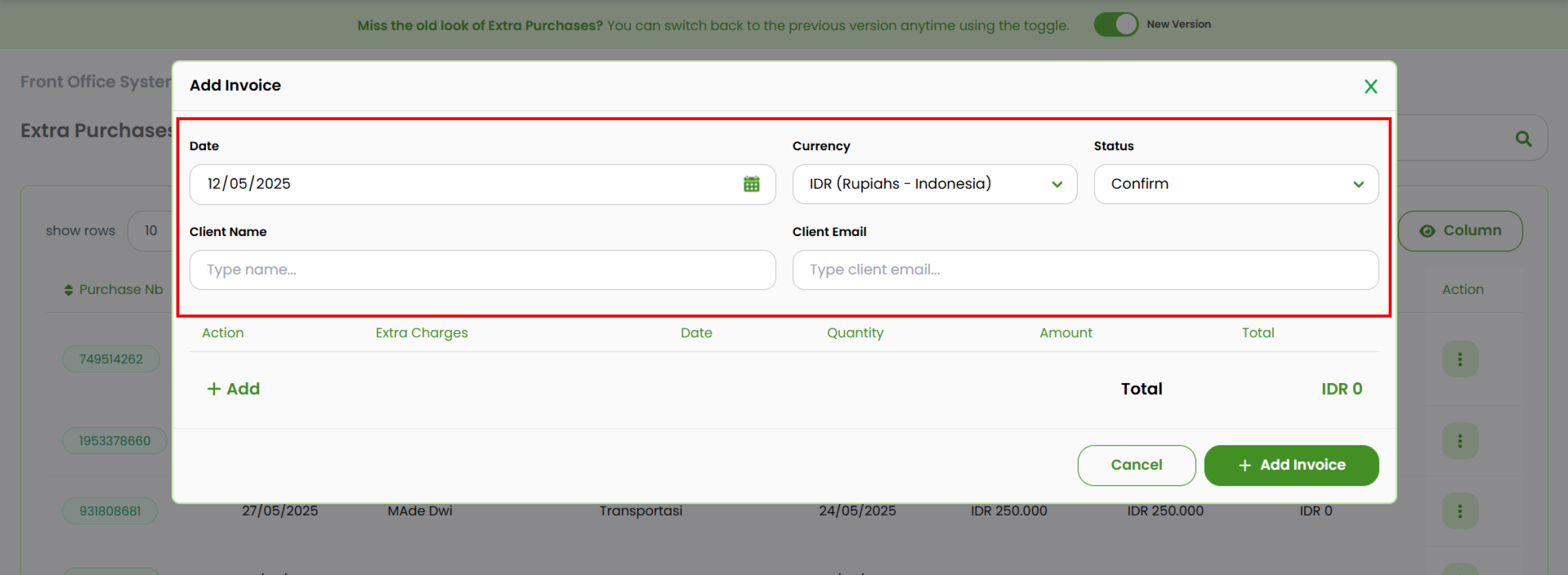Click the search magnifier icon
This screenshot has width=1568, height=575.
[1524, 138]
